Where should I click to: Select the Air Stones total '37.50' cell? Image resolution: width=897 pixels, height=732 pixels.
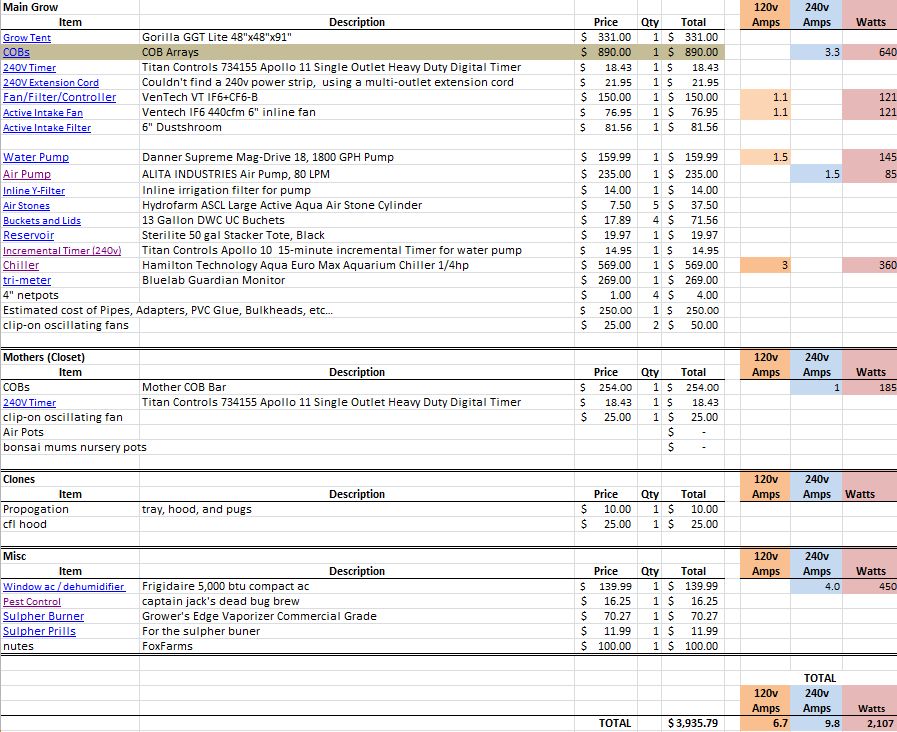click(693, 206)
